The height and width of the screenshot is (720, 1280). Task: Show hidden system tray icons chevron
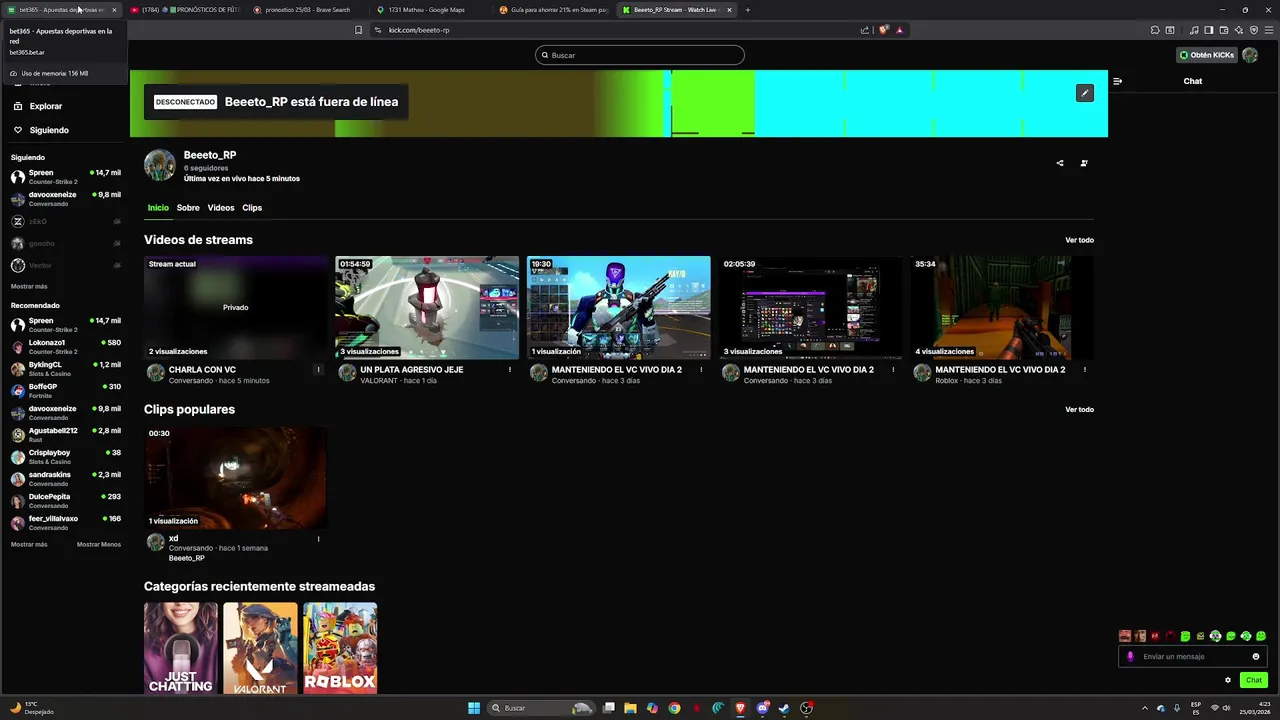click(1146, 708)
